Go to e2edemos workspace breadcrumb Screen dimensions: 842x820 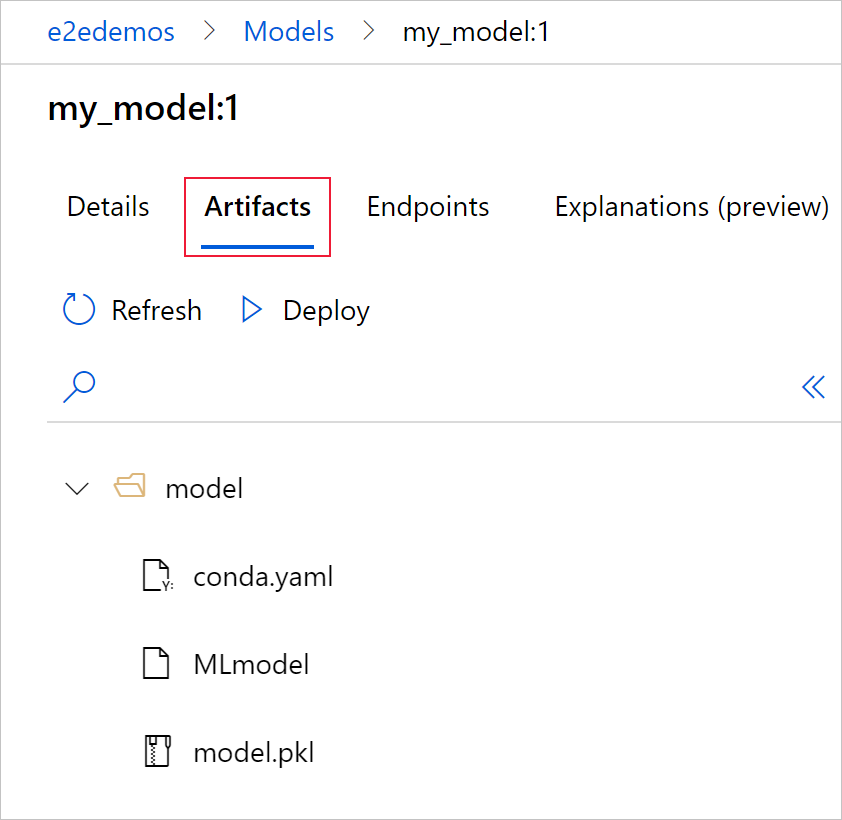tap(111, 32)
